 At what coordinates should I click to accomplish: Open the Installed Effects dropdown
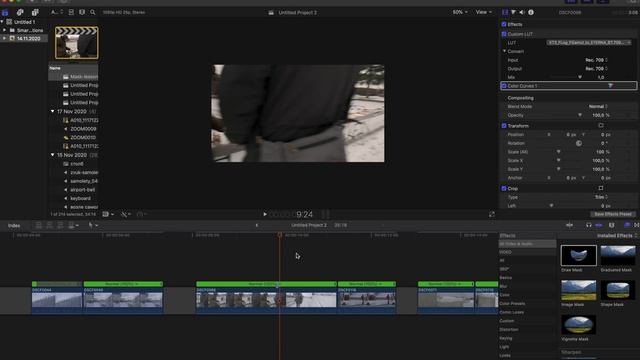[617, 236]
